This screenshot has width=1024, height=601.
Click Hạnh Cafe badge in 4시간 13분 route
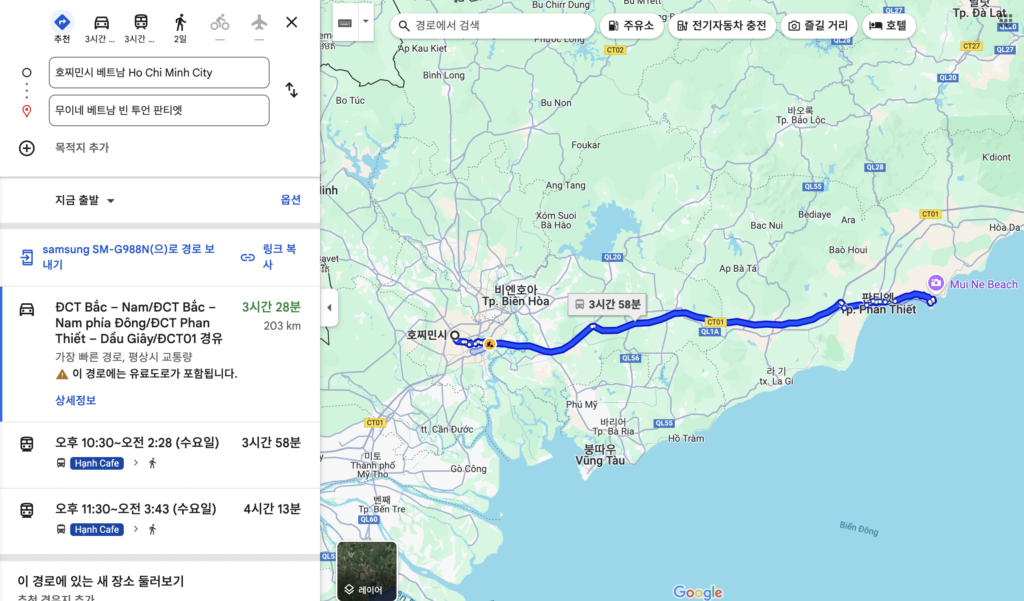(97, 529)
